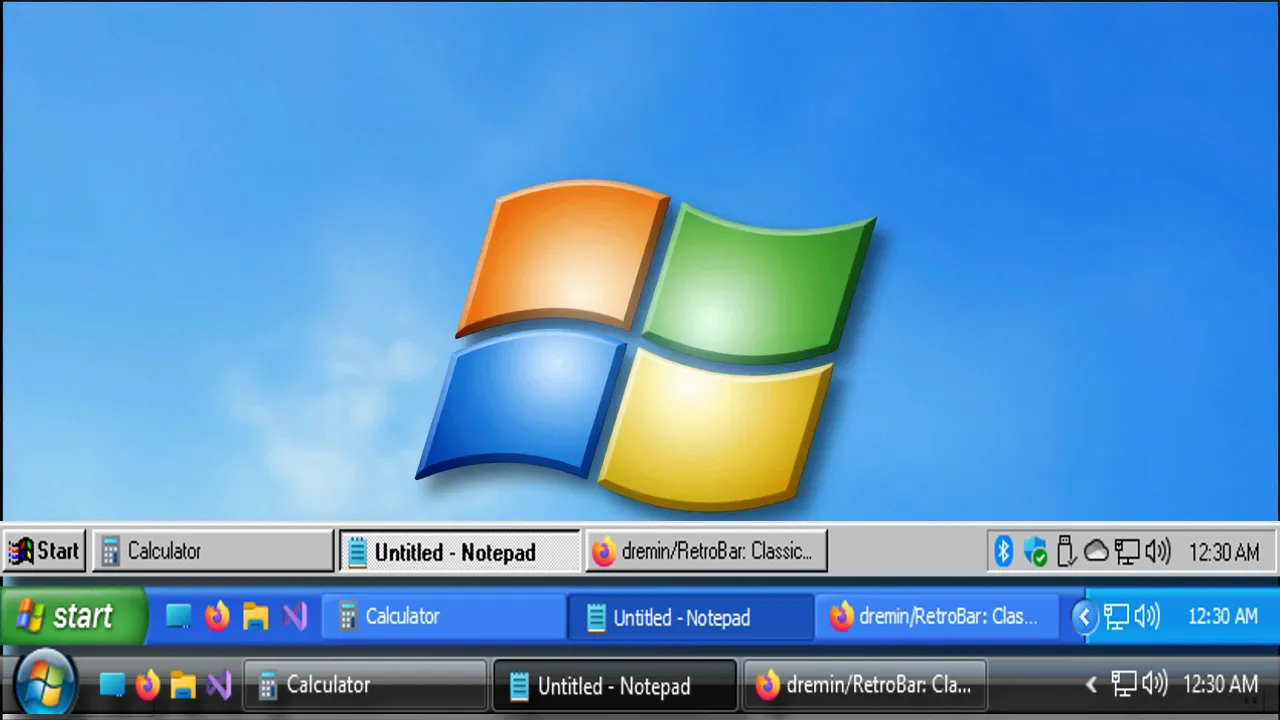Launch Firefox from the XP quick launch
Screen dimensions: 1280x720
pyautogui.click(x=217, y=617)
